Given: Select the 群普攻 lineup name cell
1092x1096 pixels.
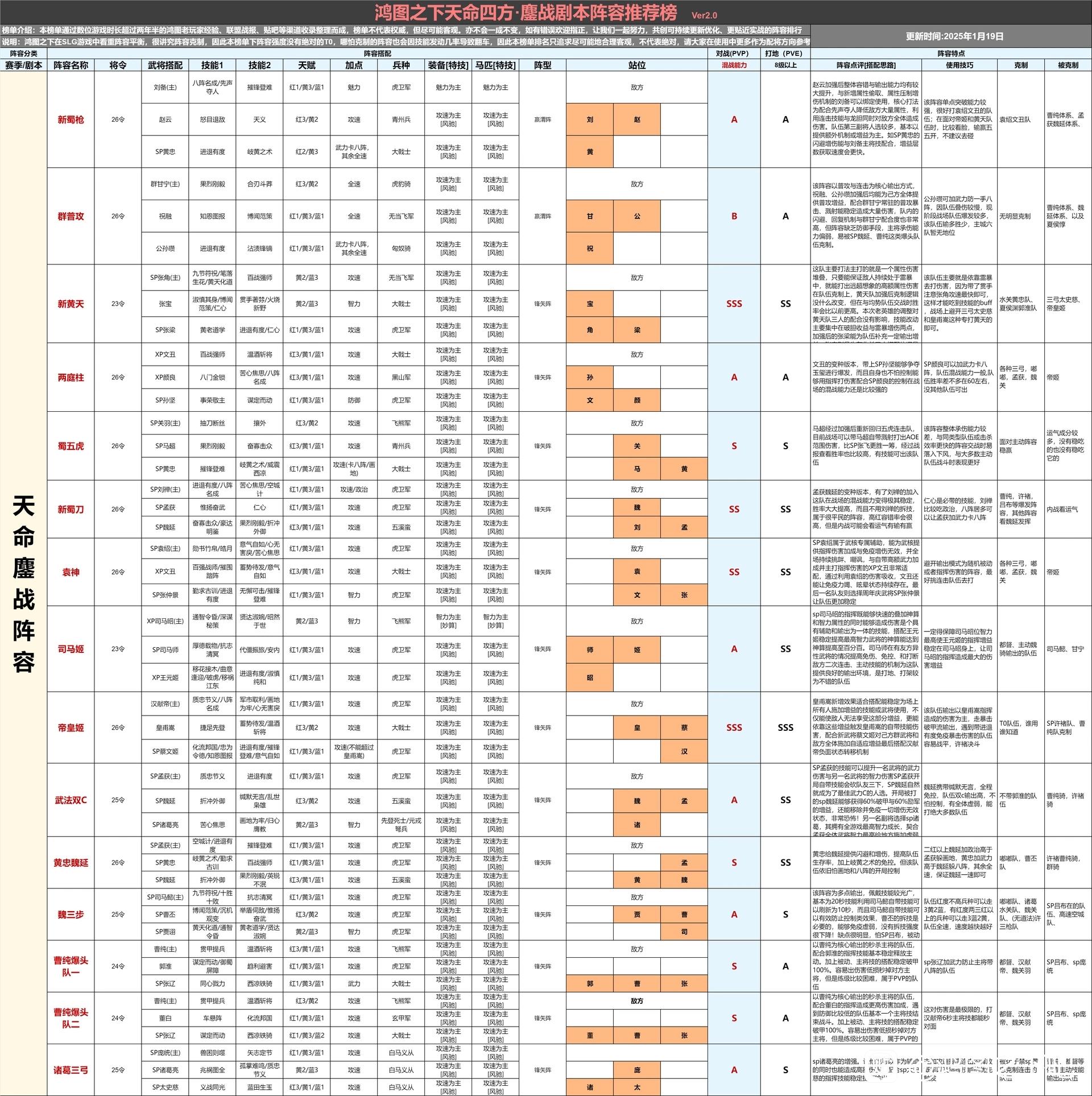Looking at the screenshot, I should tap(71, 216).
